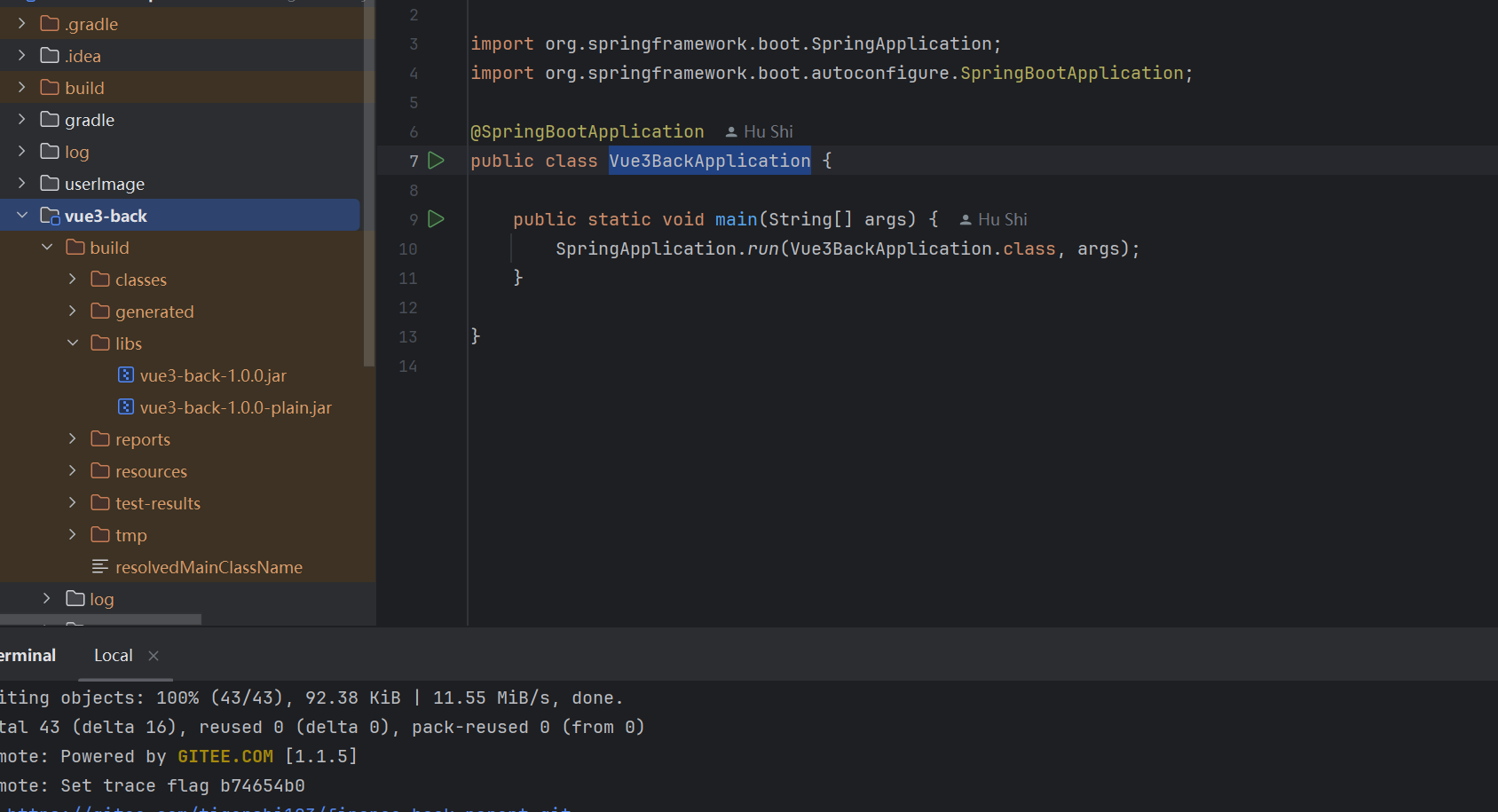1498x812 pixels.
Task: Click the GITEE.COM text in terminal
Action: (225, 757)
